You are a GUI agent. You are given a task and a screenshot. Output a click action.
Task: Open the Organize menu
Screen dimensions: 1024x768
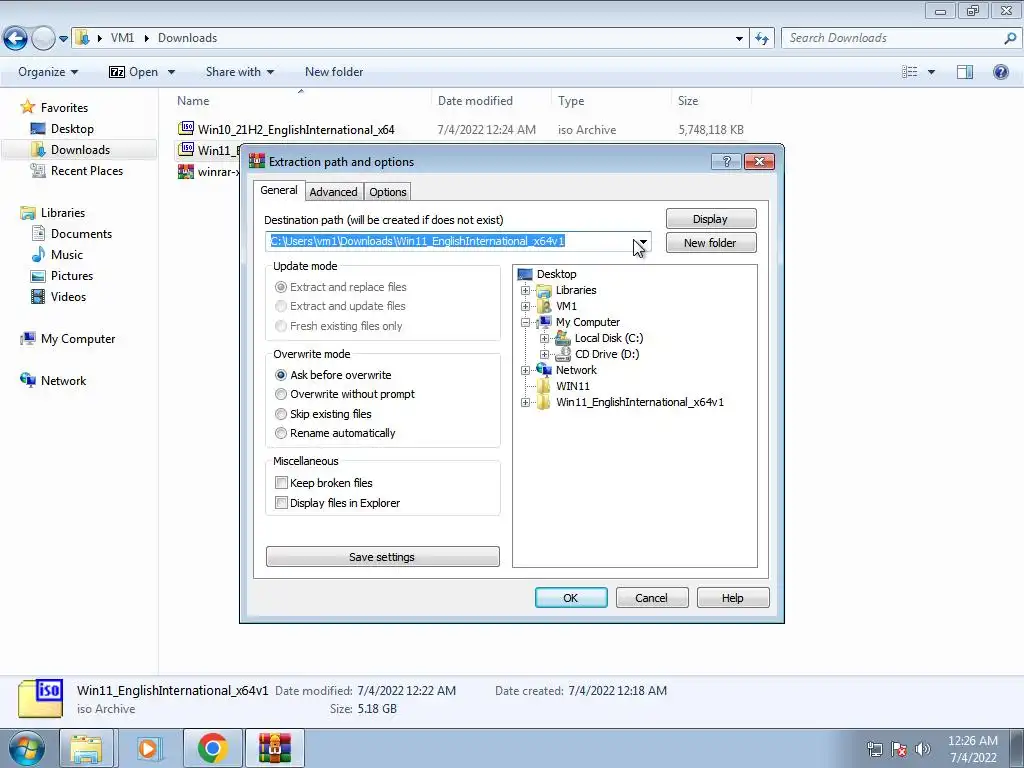click(48, 72)
